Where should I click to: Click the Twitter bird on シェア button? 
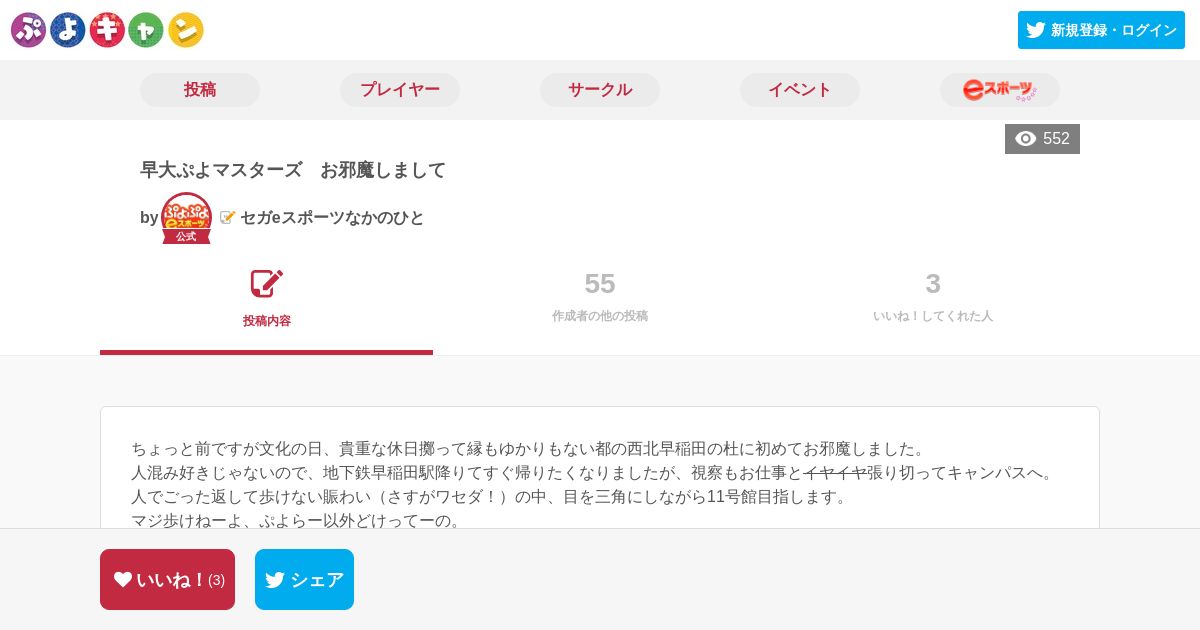[x=275, y=580]
